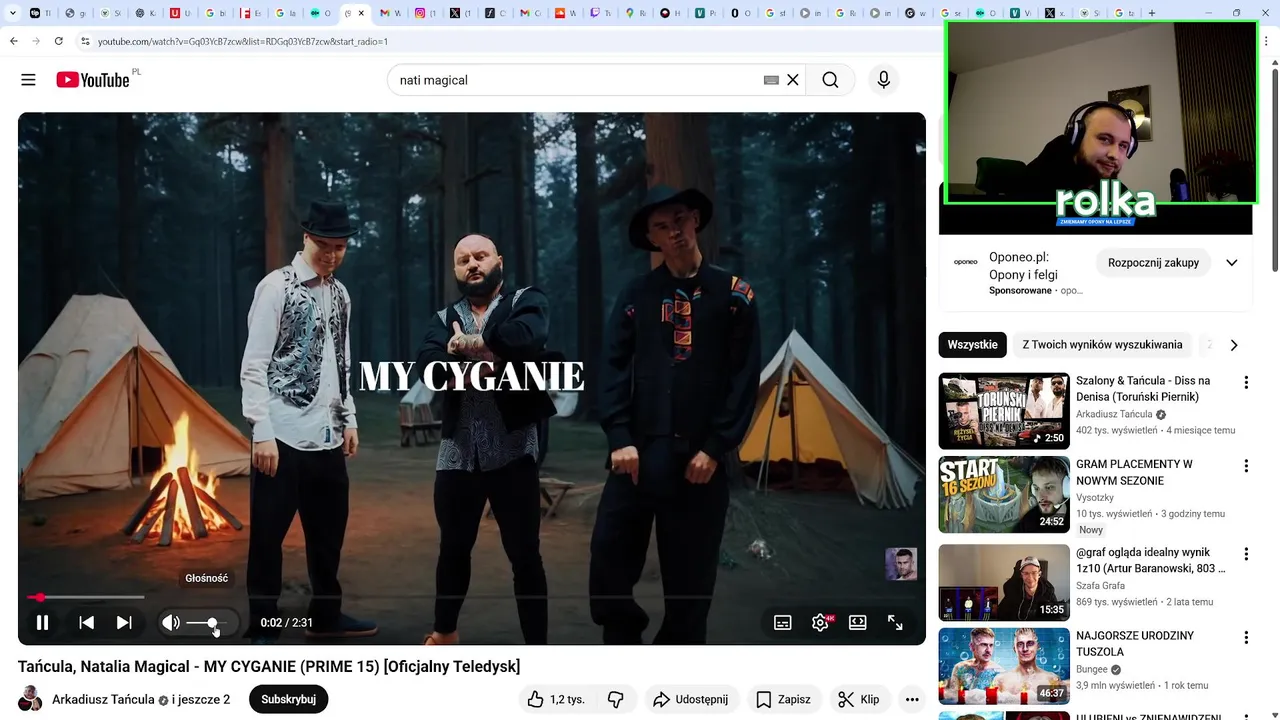
Task: Click 'i jeszcze 2' collaborators link
Action: click(201, 699)
